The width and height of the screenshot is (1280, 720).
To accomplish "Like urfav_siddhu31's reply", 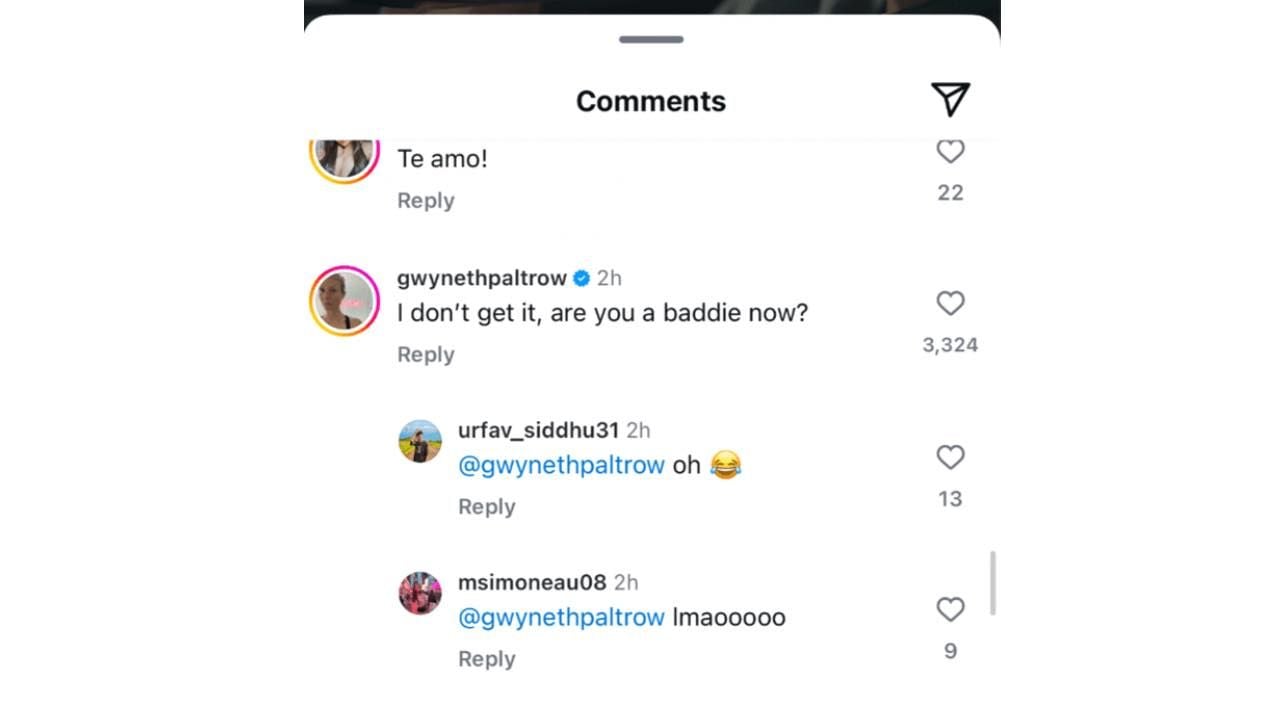I will pos(950,457).
